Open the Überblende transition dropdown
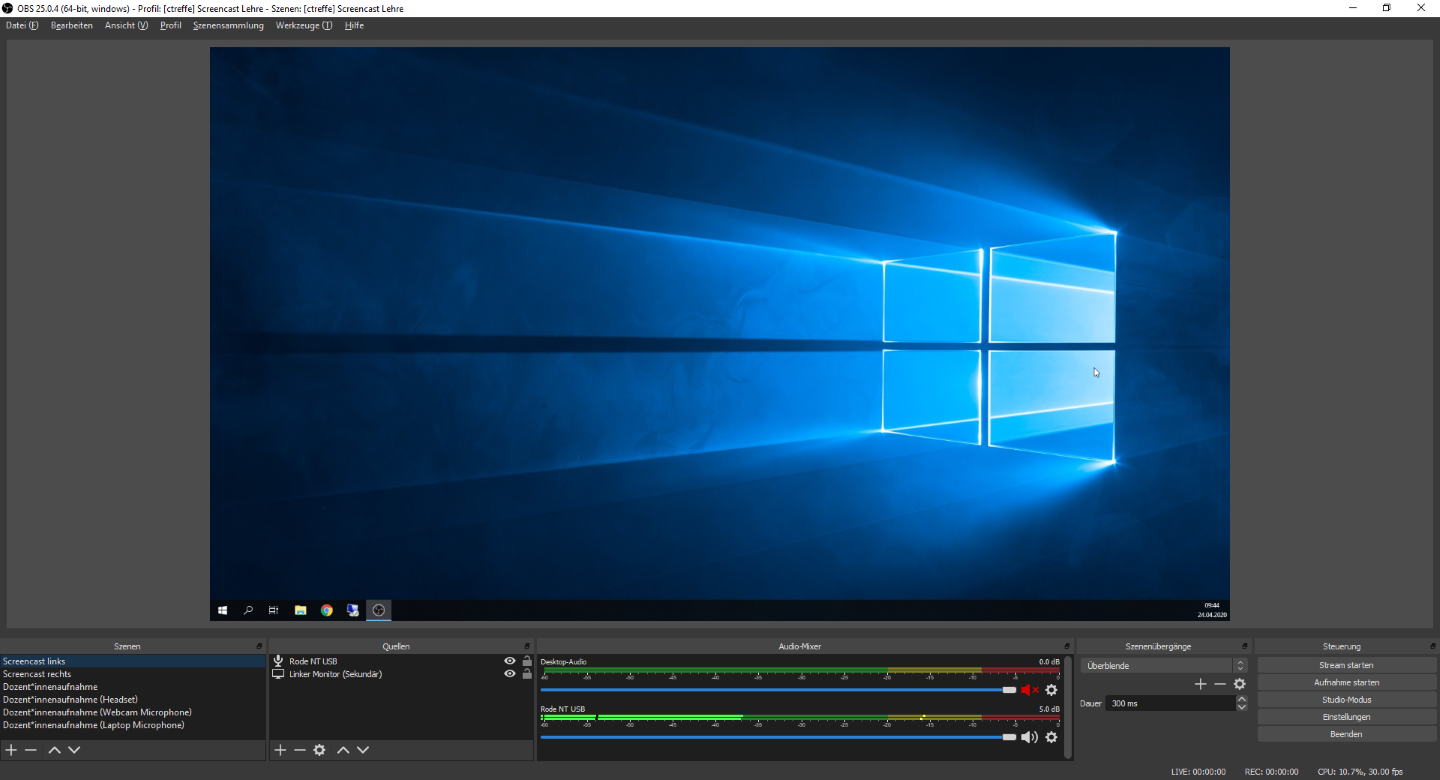Viewport: 1440px width, 780px height. coord(1164,665)
